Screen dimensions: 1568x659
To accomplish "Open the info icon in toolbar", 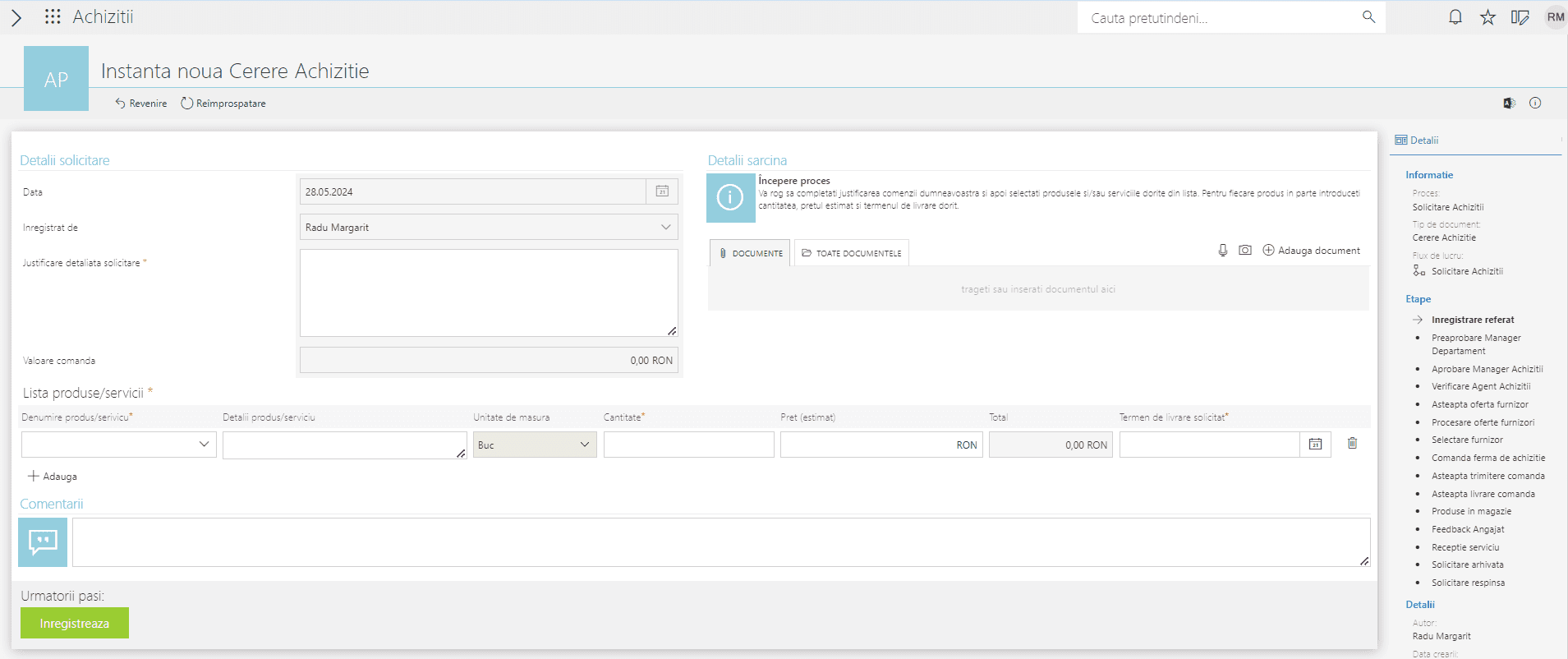I will 1535,103.
